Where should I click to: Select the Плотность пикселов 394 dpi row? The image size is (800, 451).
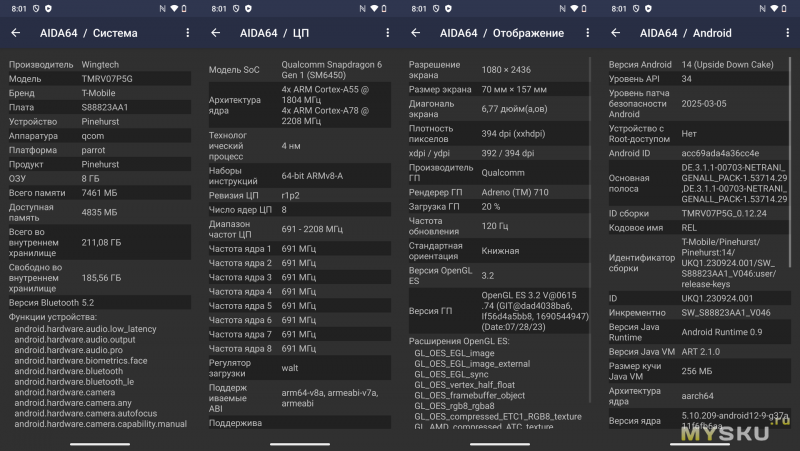tap(498, 134)
